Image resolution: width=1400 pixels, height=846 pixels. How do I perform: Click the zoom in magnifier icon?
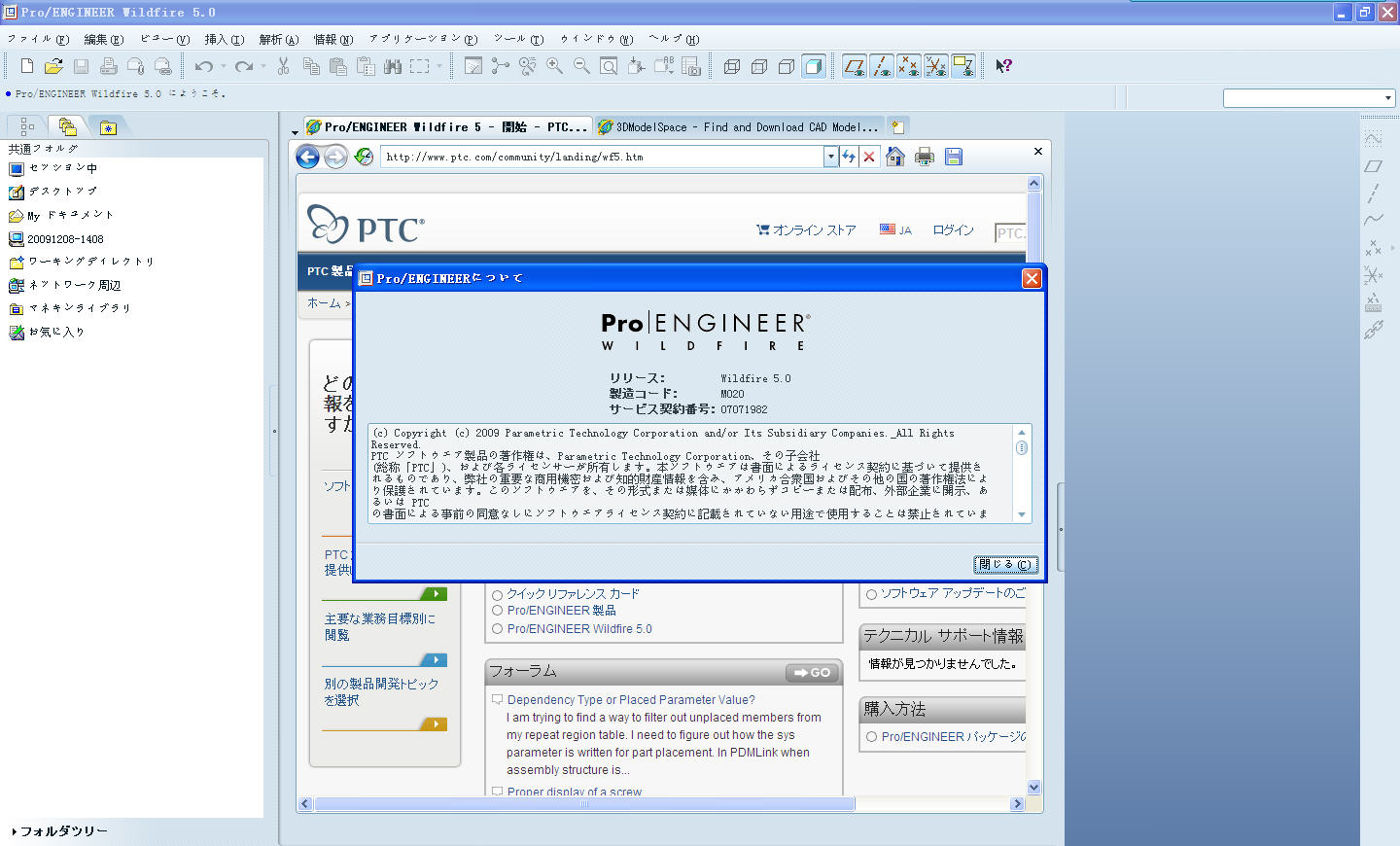click(x=554, y=66)
